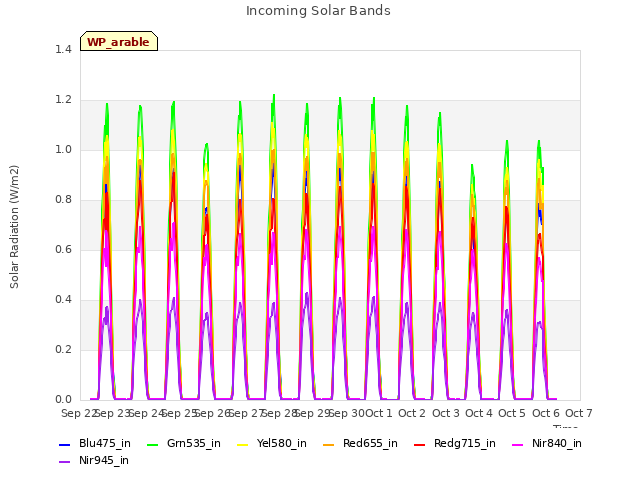The height and width of the screenshot is (480, 640).
Task: Click the green Grn535_in legend swatch
Action: (152, 444)
